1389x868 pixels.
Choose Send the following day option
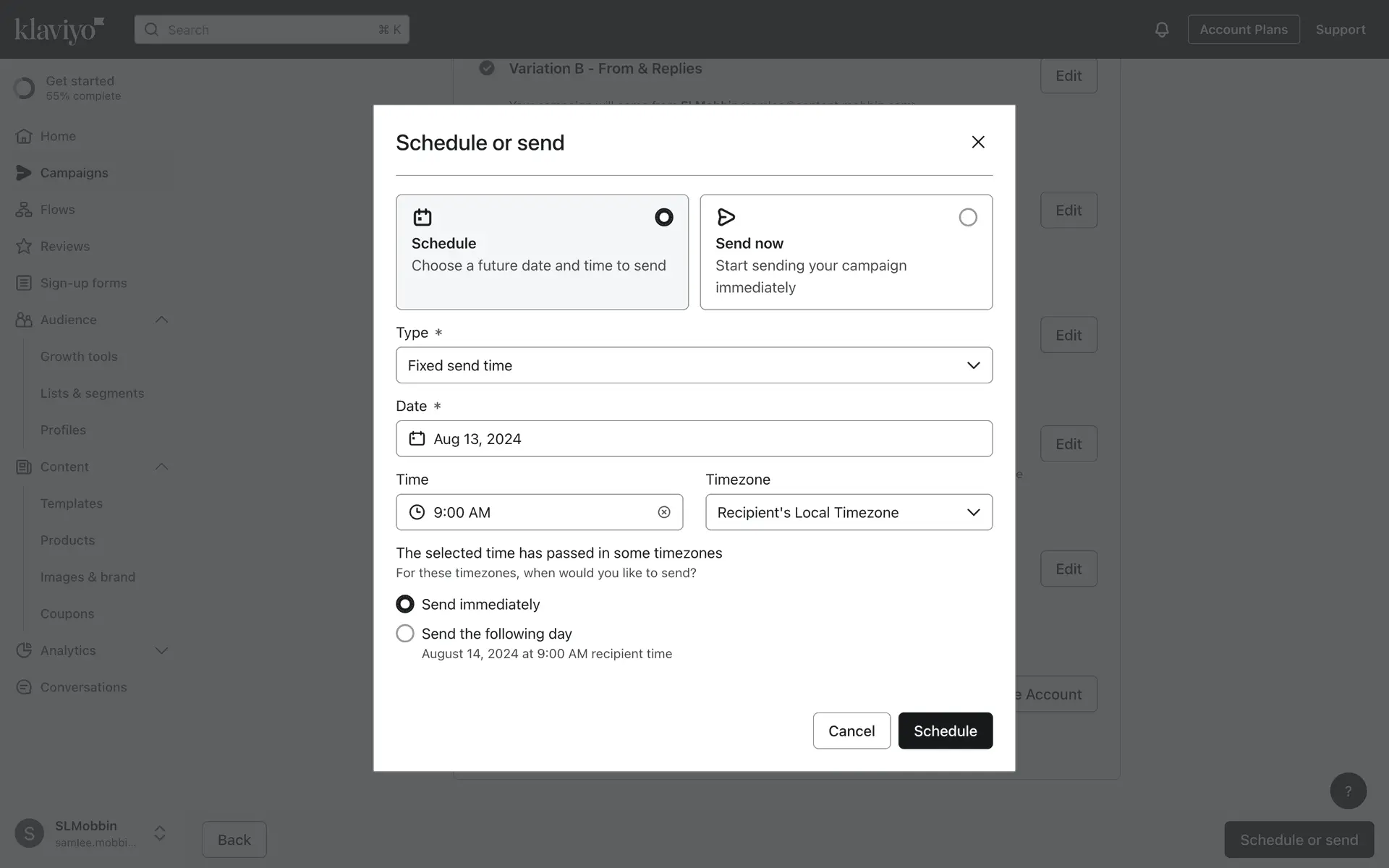(x=405, y=634)
